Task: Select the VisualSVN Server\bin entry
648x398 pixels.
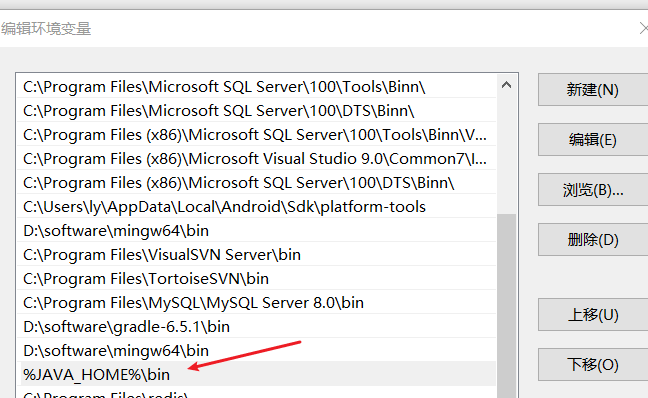Action: 257,255
